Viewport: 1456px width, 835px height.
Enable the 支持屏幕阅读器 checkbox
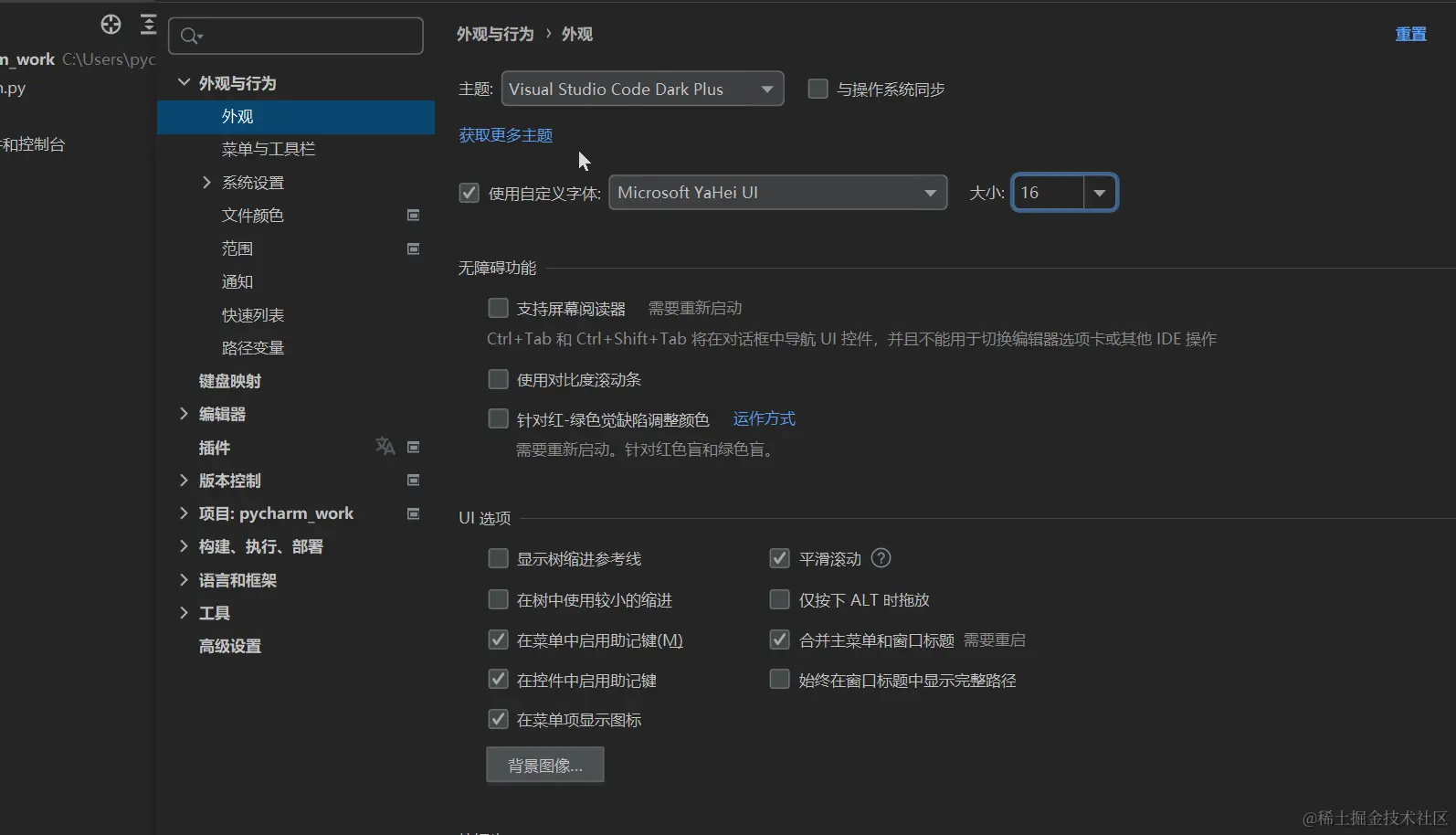pyautogui.click(x=498, y=308)
